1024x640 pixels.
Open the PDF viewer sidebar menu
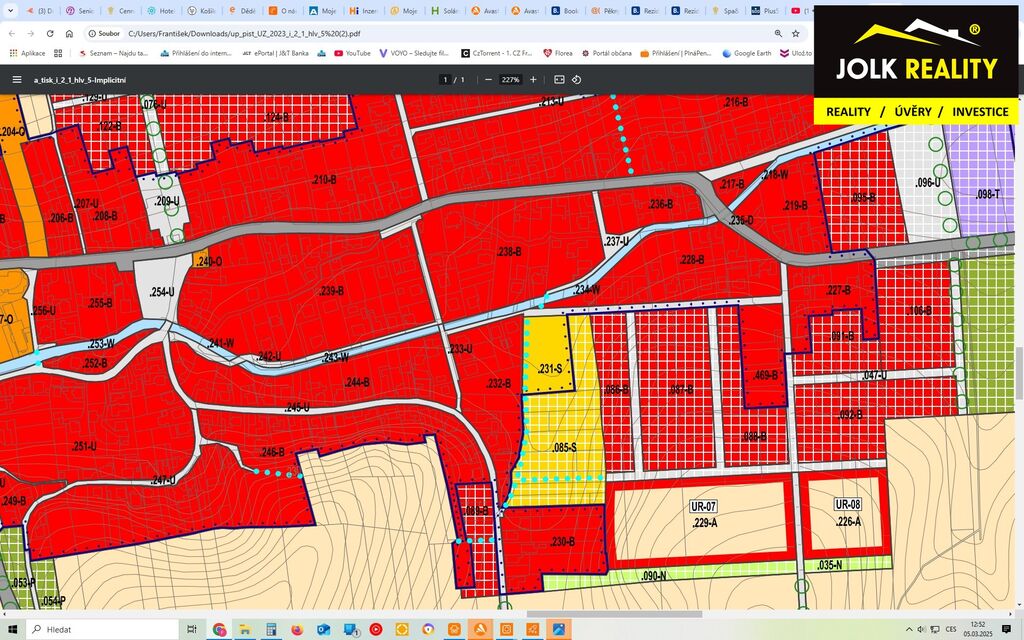coord(16,79)
